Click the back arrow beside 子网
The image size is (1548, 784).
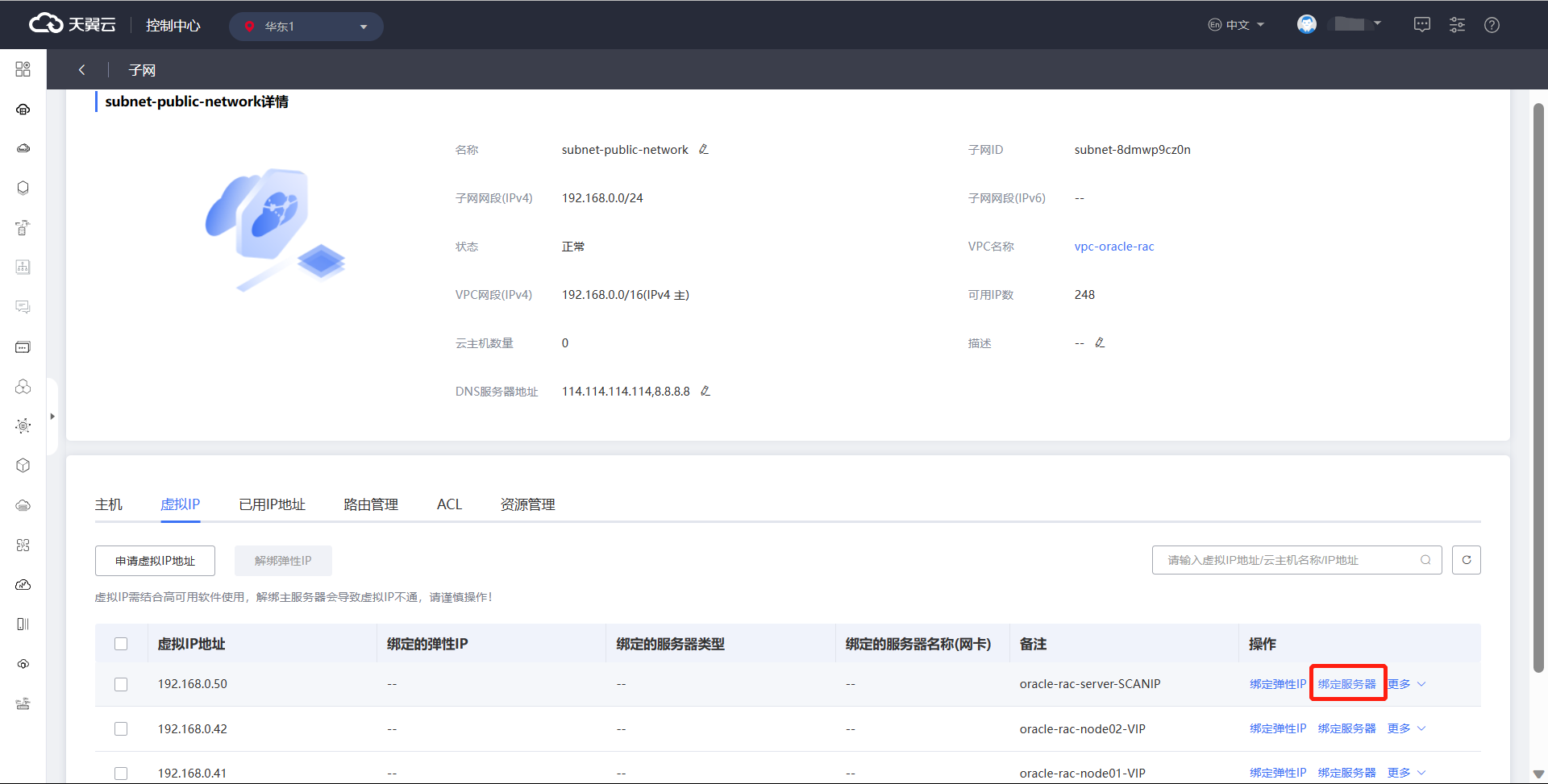click(81, 70)
